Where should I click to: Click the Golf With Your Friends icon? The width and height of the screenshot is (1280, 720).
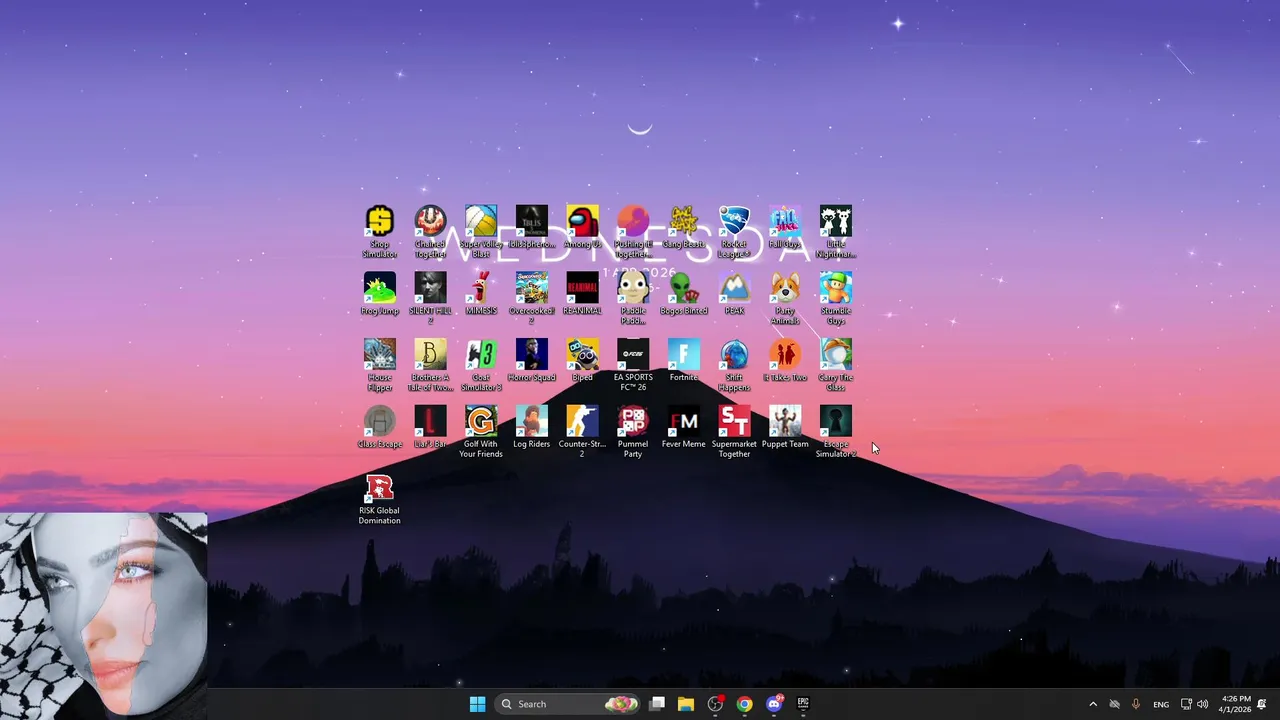pyautogui.click(x=481, y=423)
